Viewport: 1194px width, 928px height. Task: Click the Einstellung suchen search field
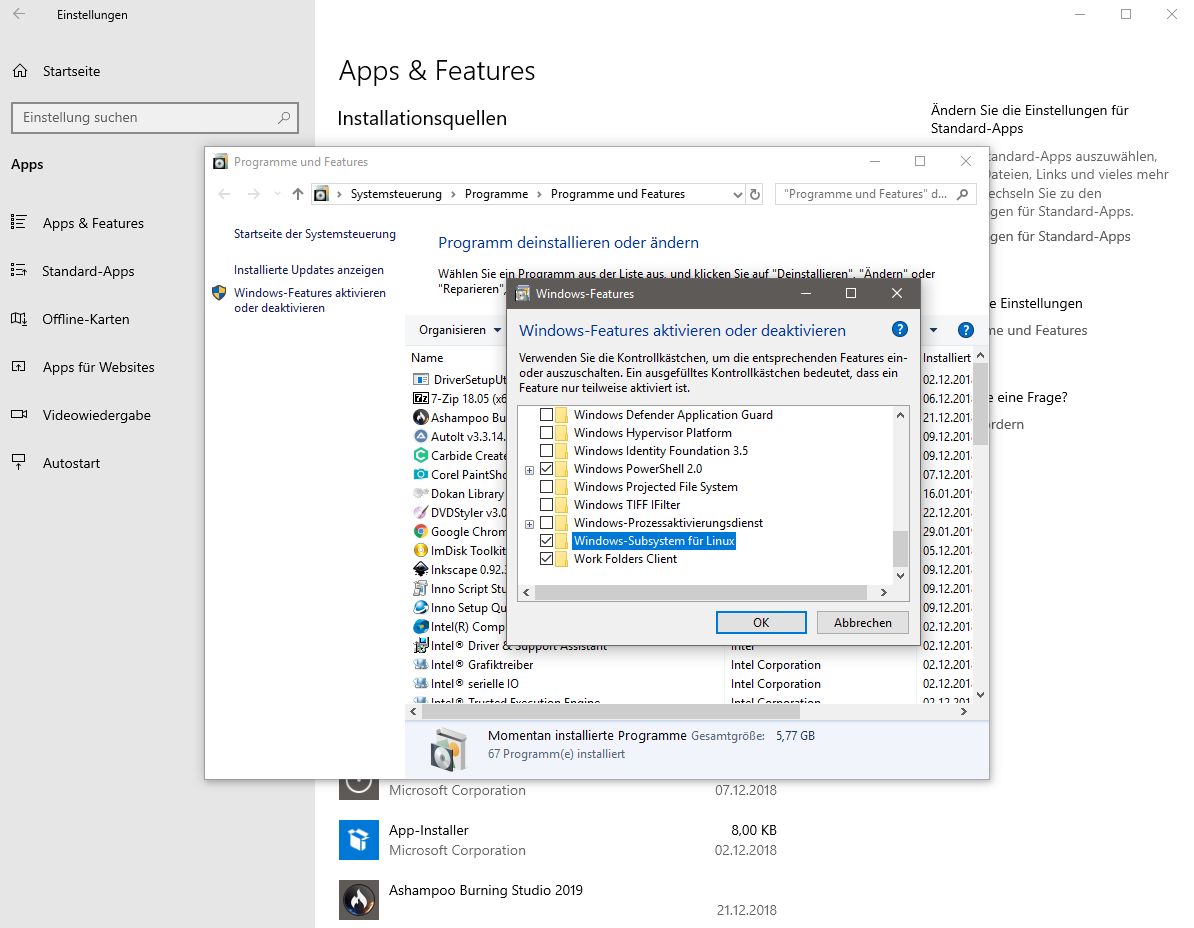click(145, 117)
